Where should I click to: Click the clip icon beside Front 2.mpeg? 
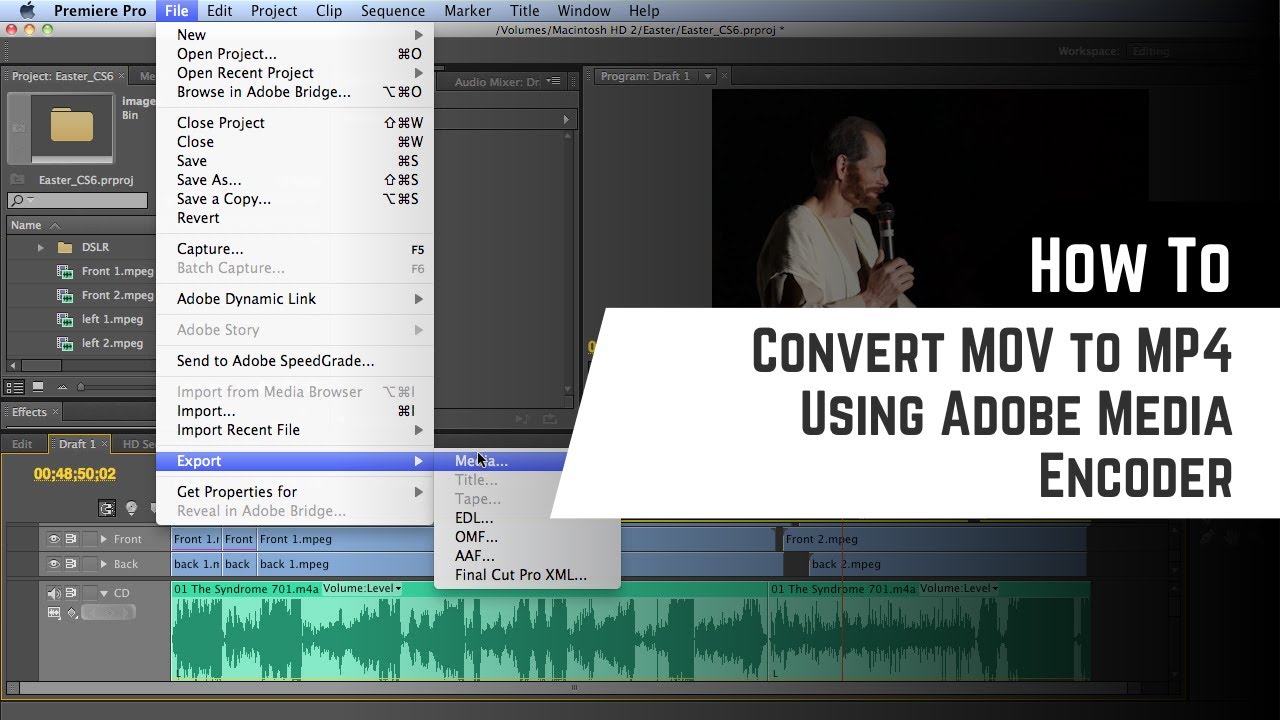tap(65, 295)
